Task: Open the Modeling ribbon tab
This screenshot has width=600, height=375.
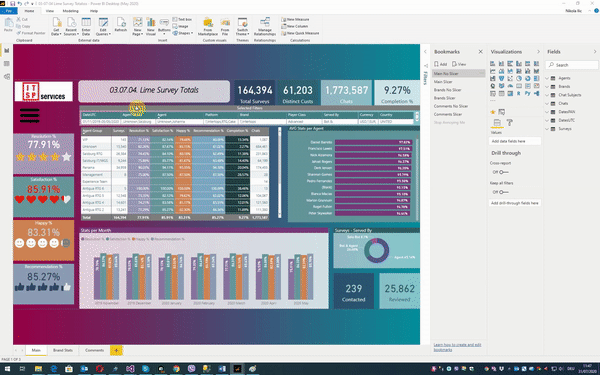Action: click(70, 11)
